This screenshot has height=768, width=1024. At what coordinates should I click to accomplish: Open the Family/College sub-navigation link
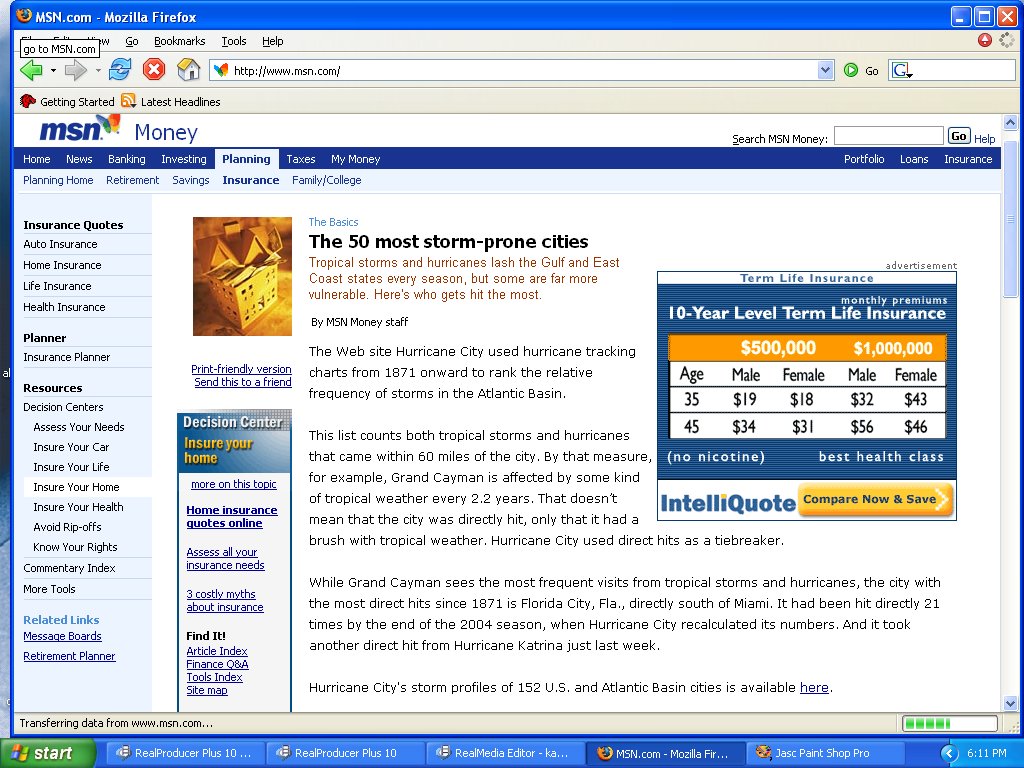(327, 180)
